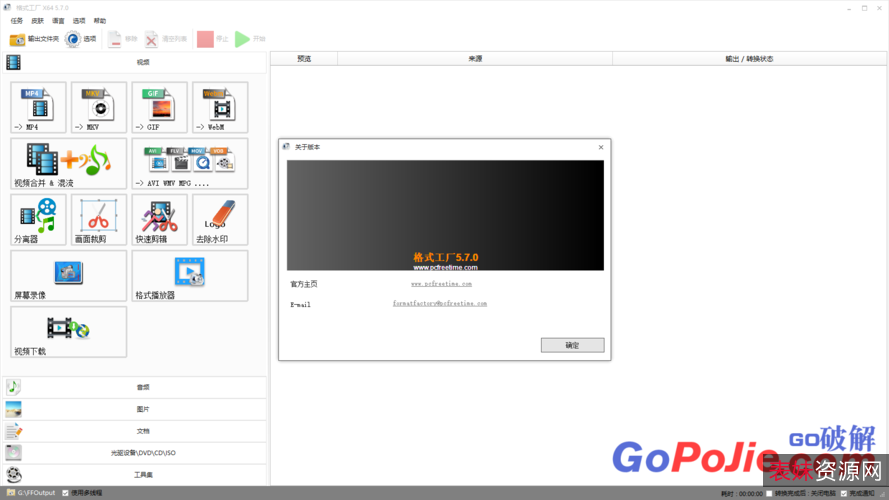Click the 来源 source column header
Image resolution: width=889 pixels, height=500 pixels.
475,59
